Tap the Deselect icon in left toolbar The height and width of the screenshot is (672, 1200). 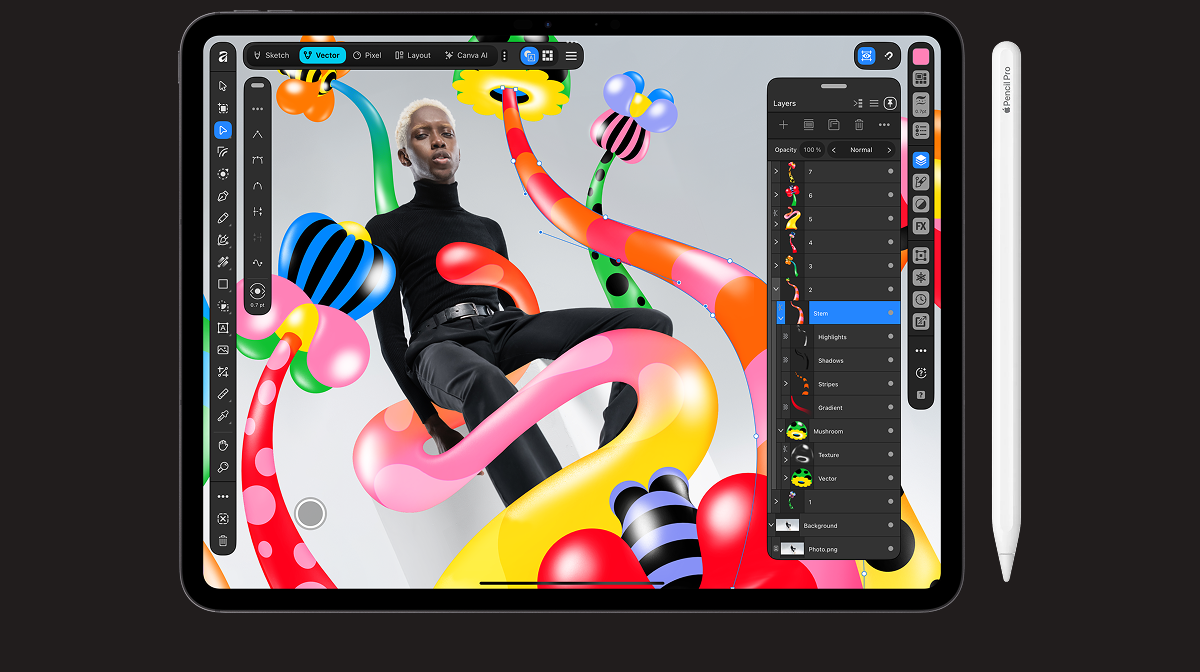click(223, 519)
